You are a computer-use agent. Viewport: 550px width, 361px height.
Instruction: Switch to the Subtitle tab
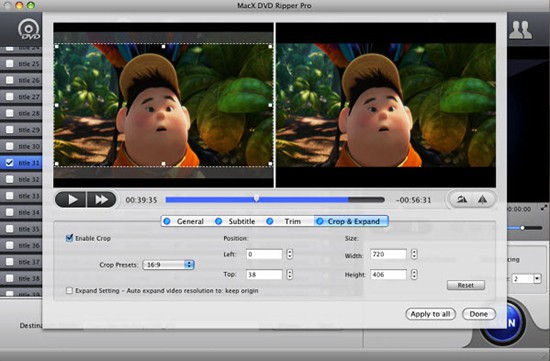click(x=235, y=221)
